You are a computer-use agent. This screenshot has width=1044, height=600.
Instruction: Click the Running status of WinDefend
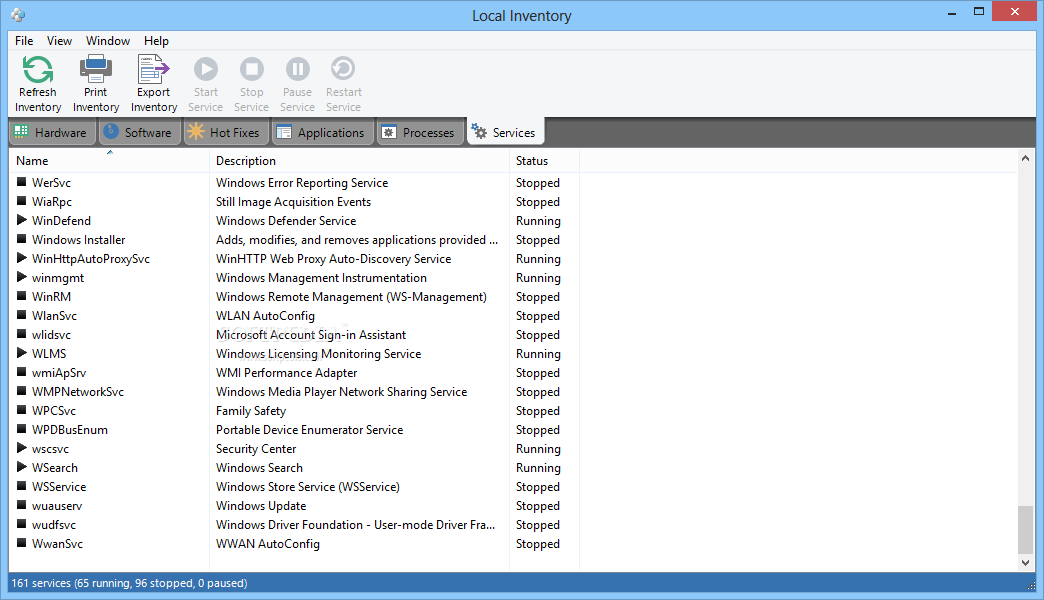[x=538, y=220]
